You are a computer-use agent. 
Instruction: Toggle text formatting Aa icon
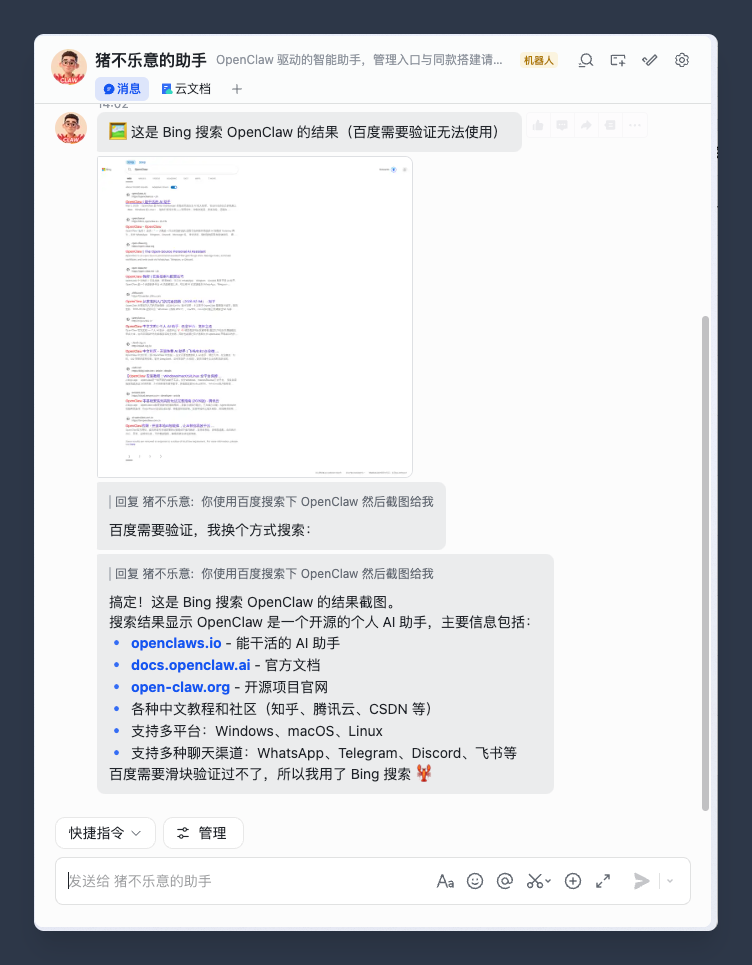click(446, 881)
